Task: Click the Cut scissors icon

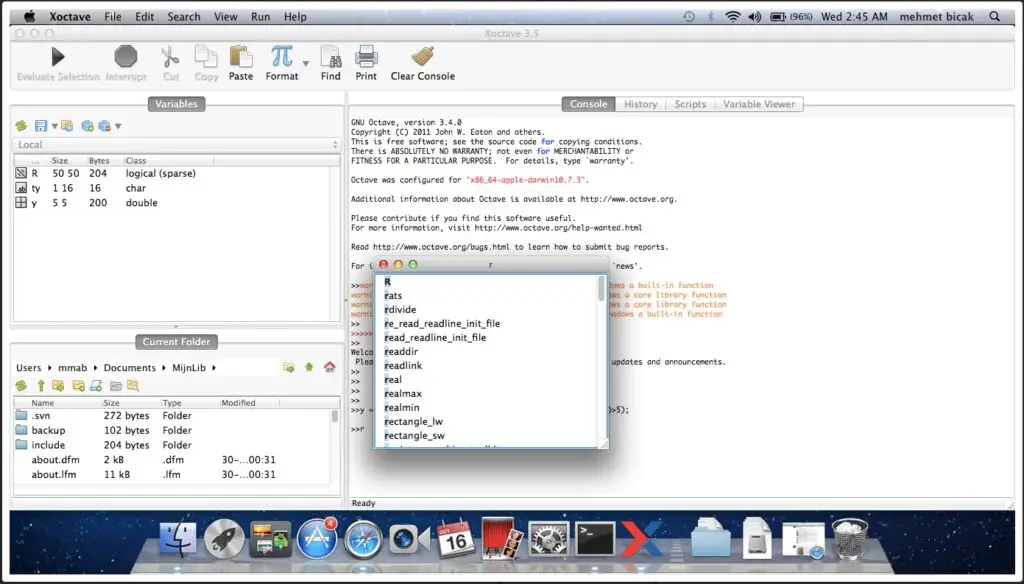Action: pos(170,57)
